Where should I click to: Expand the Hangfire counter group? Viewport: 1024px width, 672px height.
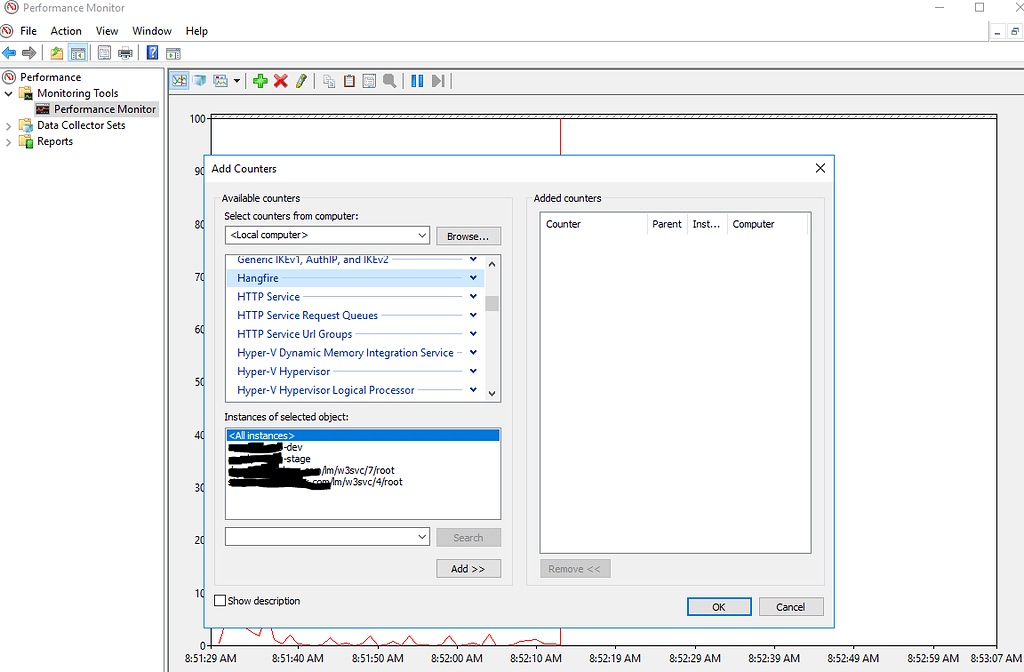(x=474, y=277)
